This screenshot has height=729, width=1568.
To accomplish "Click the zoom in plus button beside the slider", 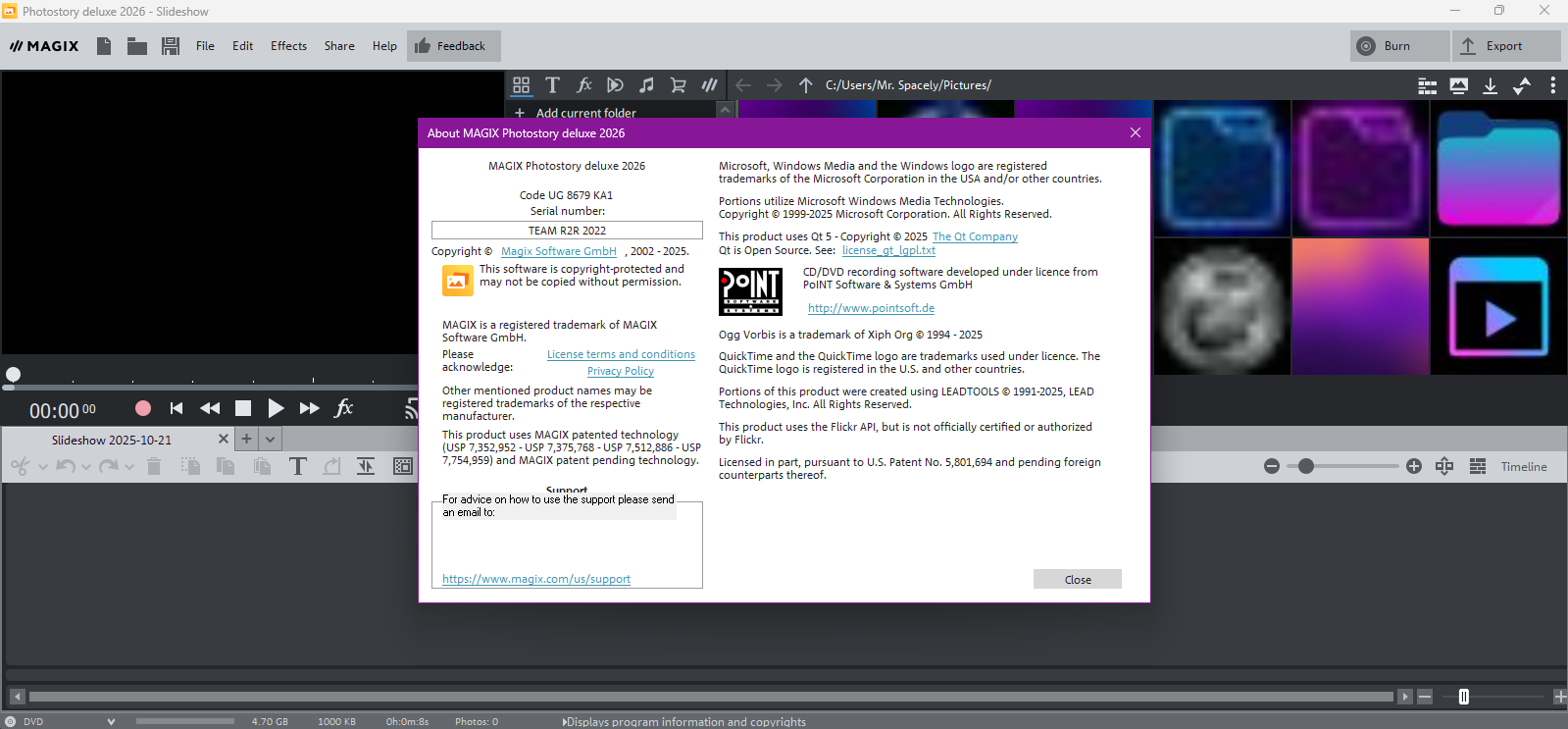I will [1414, 466].
